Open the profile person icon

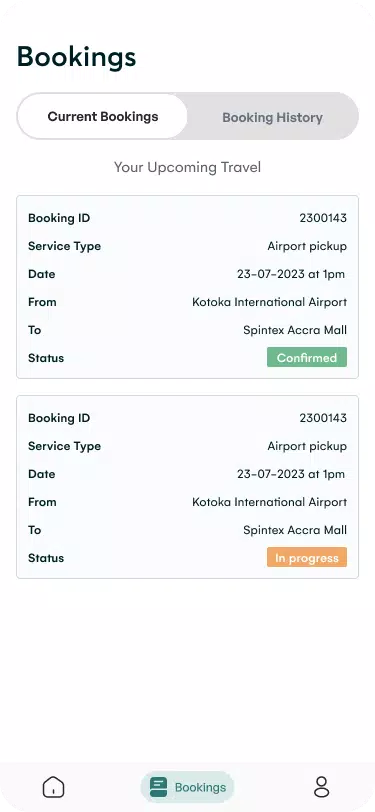coord(322,787)
